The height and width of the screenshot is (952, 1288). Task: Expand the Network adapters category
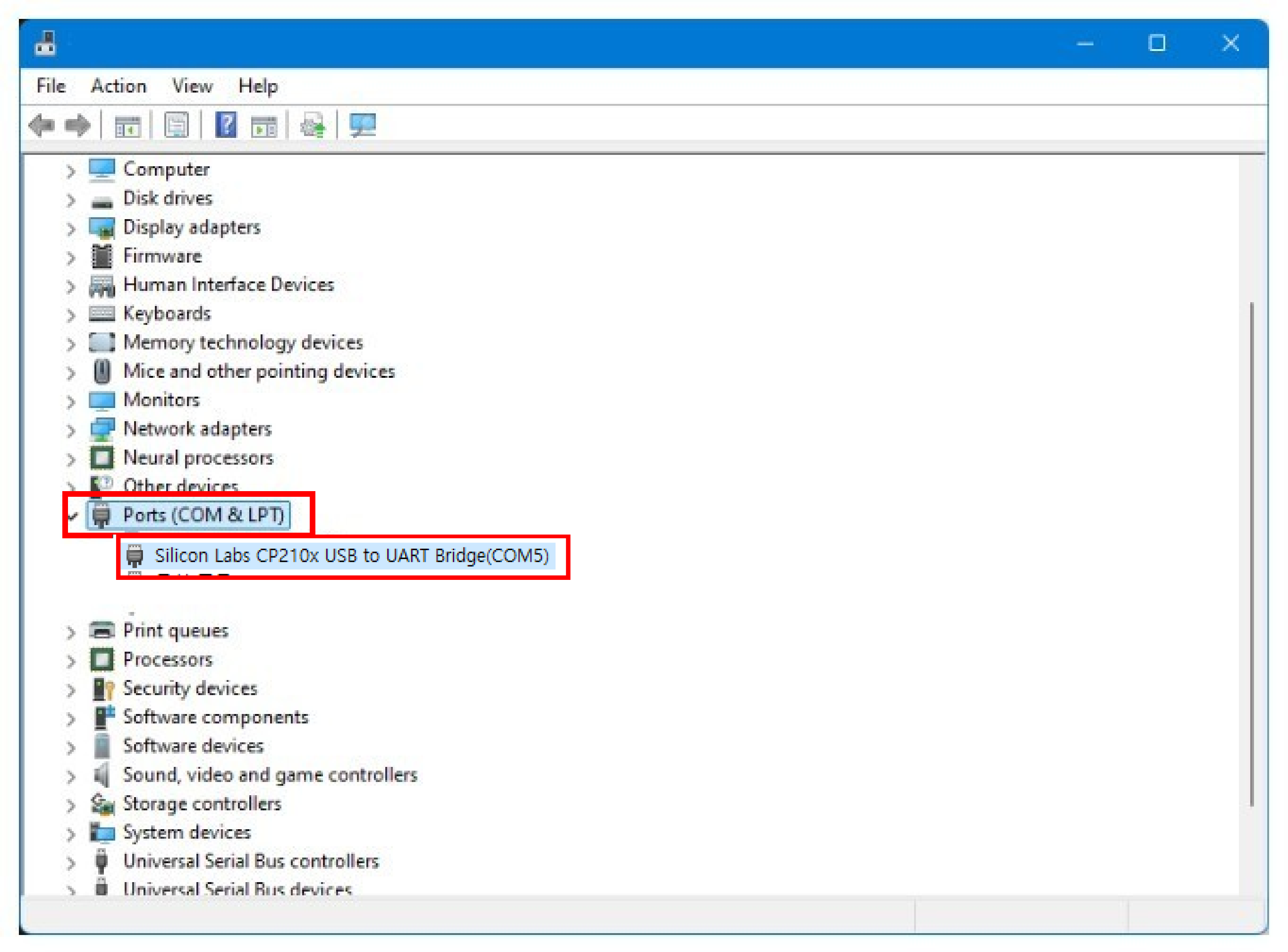(70, 429)
